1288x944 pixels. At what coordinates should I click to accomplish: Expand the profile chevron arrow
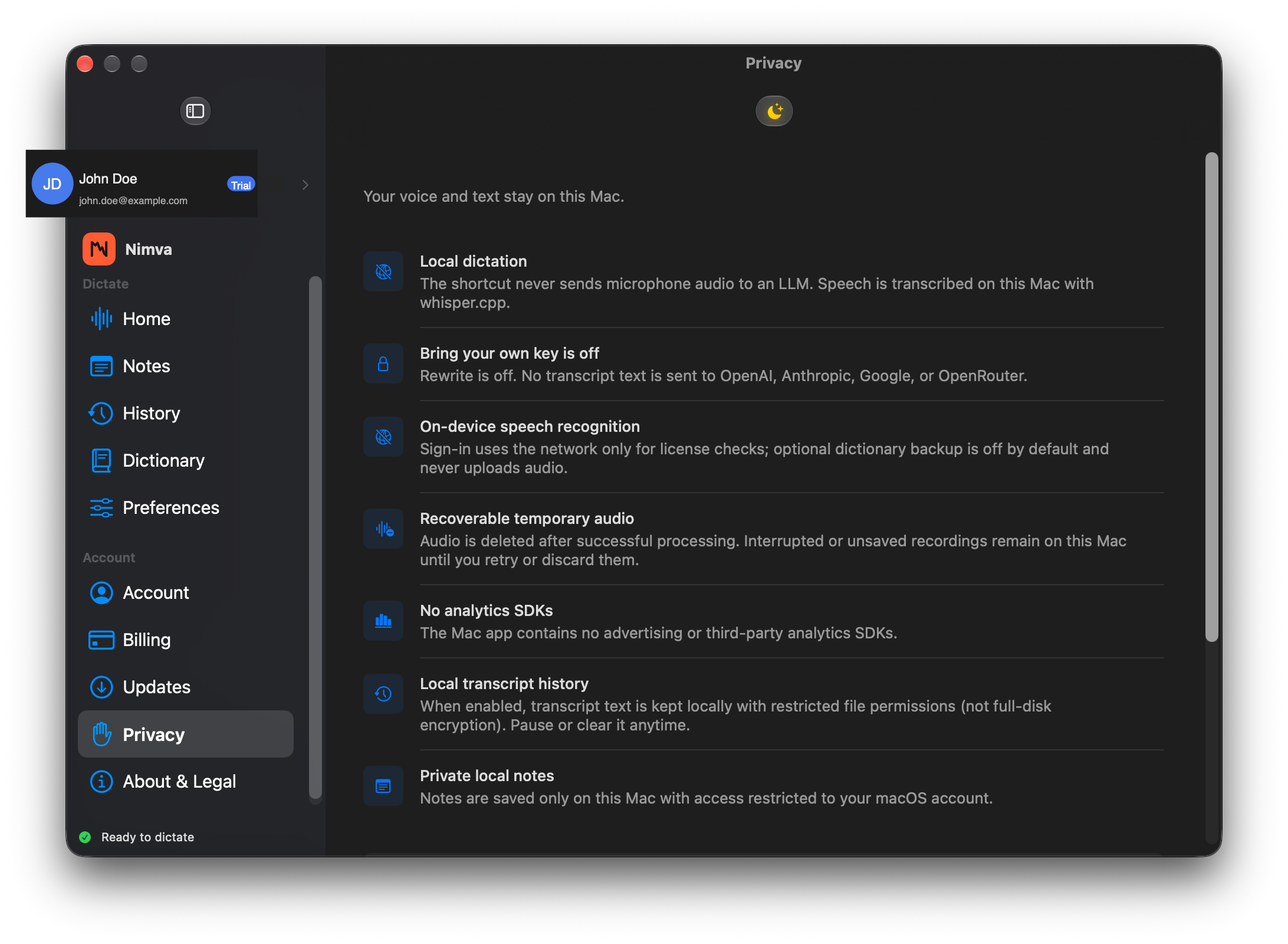point(305,185)
